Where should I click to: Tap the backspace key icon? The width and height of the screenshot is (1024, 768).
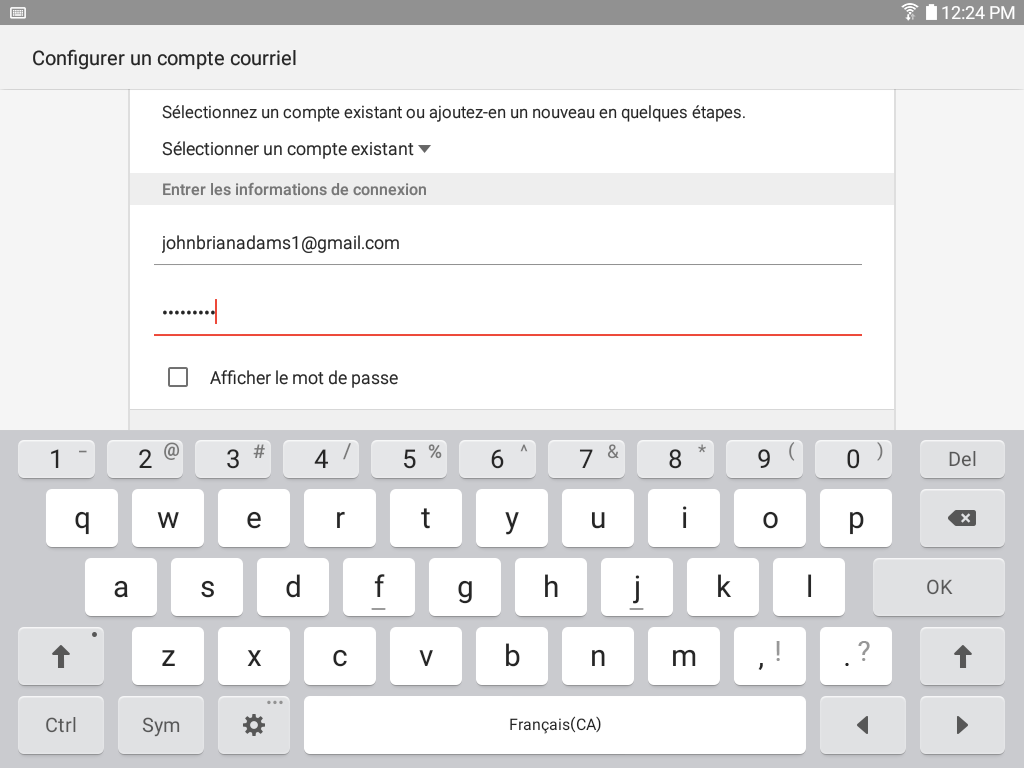point(962,518)
